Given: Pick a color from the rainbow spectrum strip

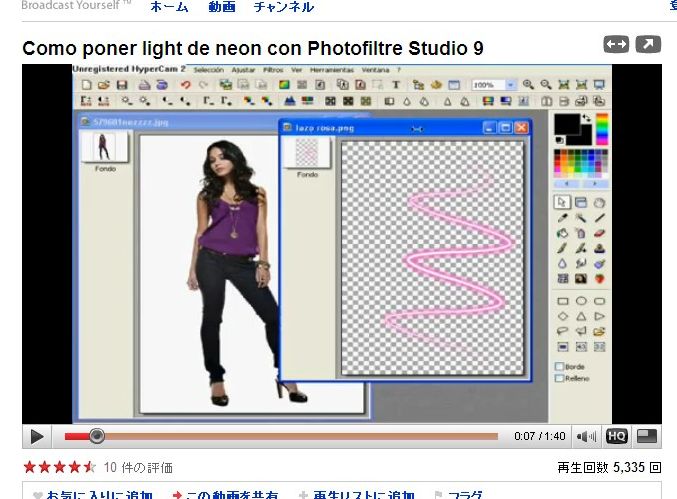Looking at the screenshot, I should pyautogui.click(x=602, y=129).
